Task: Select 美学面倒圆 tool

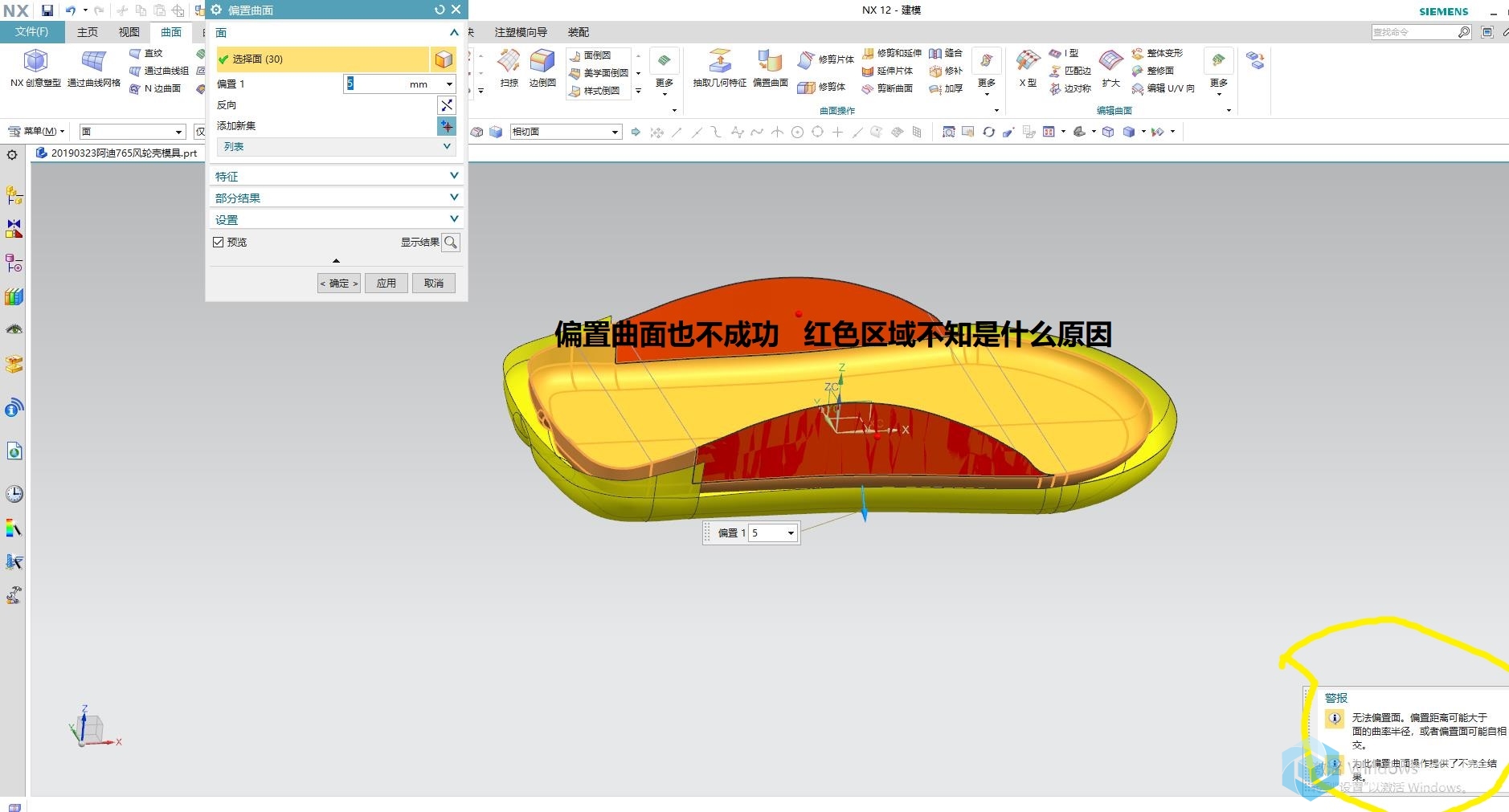Action: pos(599,73)
